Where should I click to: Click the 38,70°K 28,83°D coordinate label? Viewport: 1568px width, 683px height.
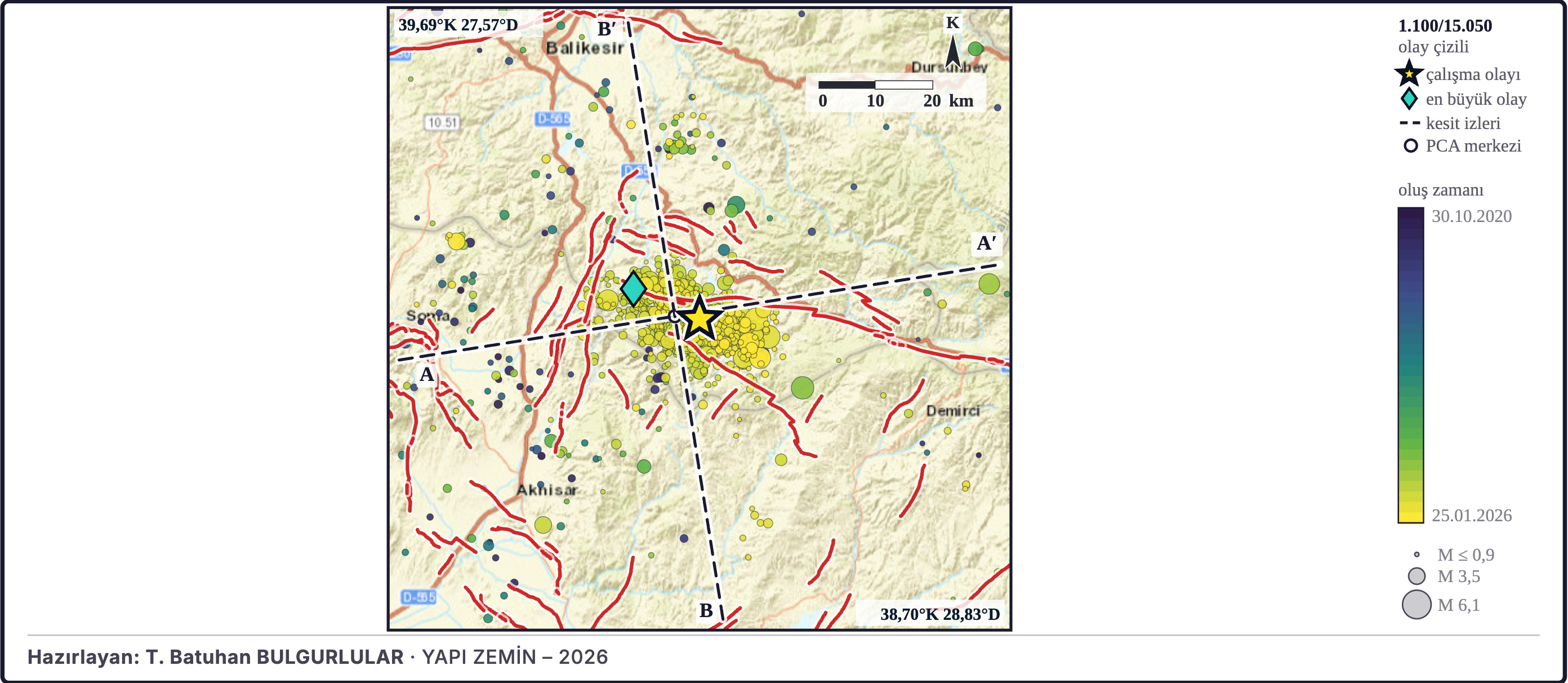pos(940,614)
